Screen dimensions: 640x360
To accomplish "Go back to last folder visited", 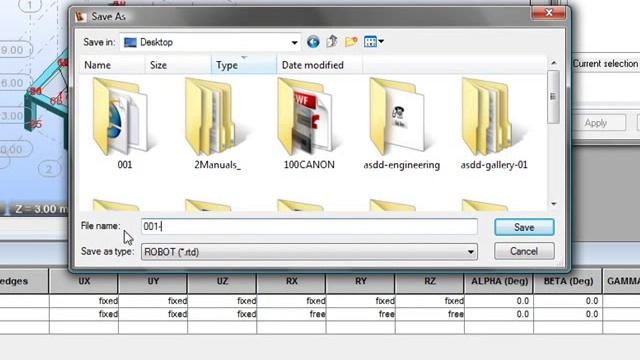I will (313, 42).
